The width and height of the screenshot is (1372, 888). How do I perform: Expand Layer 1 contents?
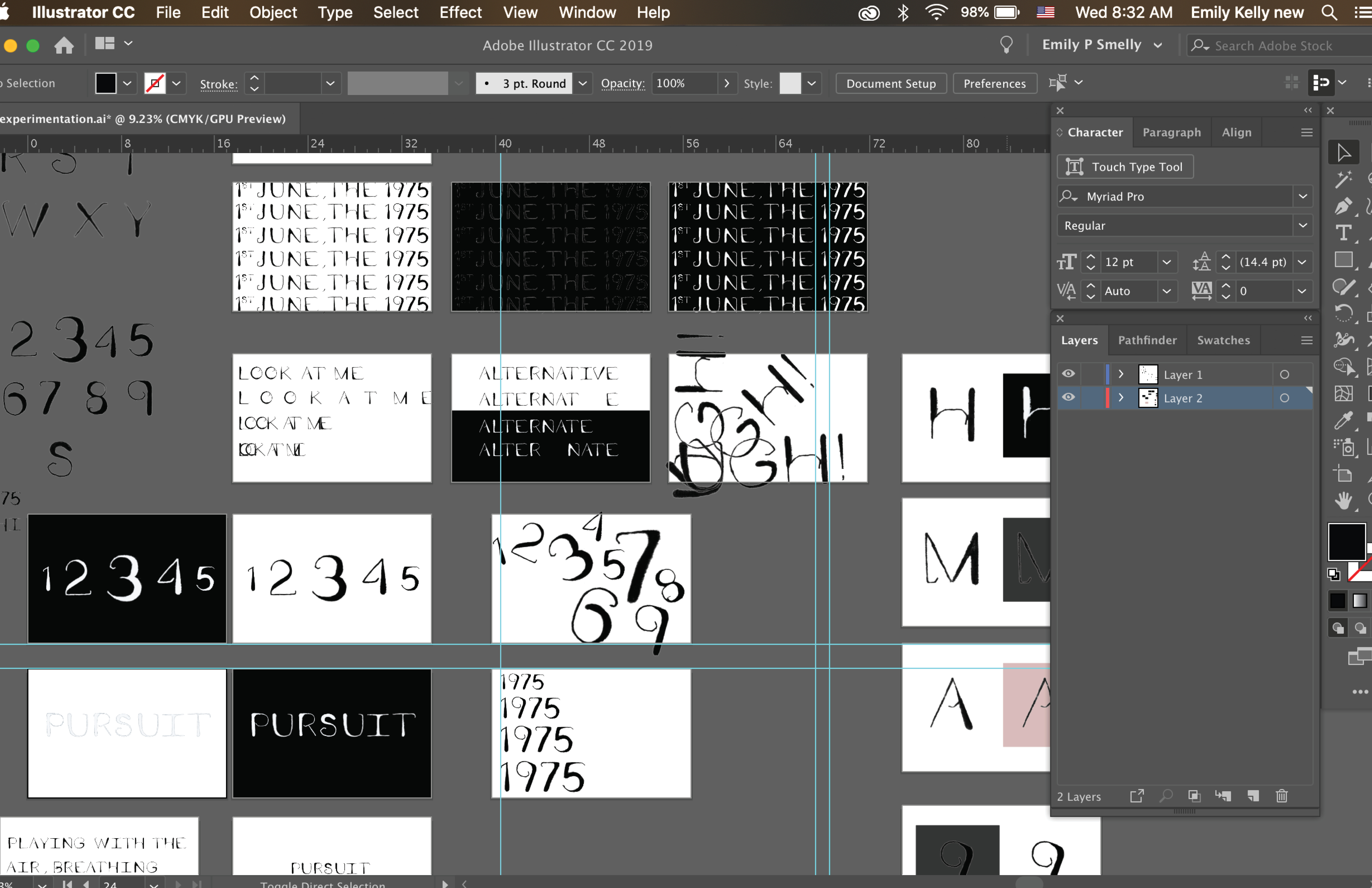tap(1121, 374)
